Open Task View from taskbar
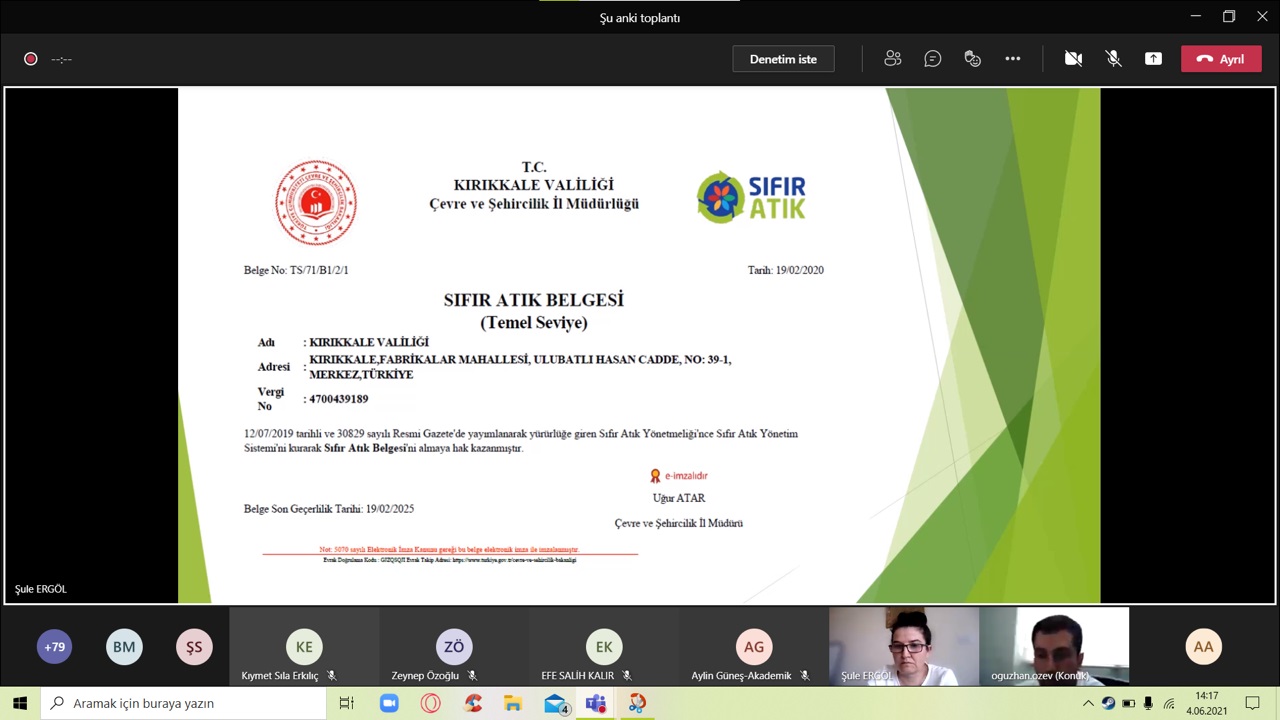1280x720 pixels. pyautogui.click(x=347, y=703)
